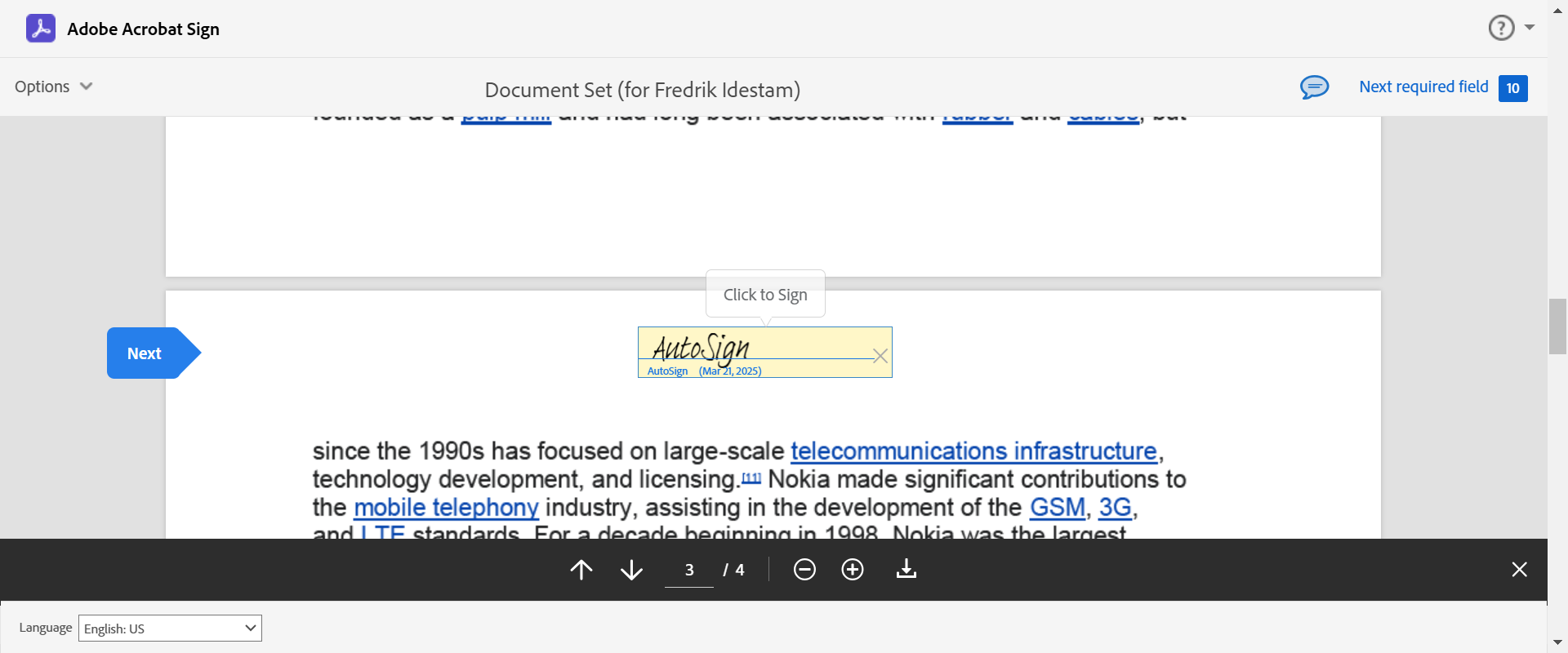Viewport: 1568px width, 653px height.
Task: Open the telecommunications infrastructure link
Action: tap(973, 451)
